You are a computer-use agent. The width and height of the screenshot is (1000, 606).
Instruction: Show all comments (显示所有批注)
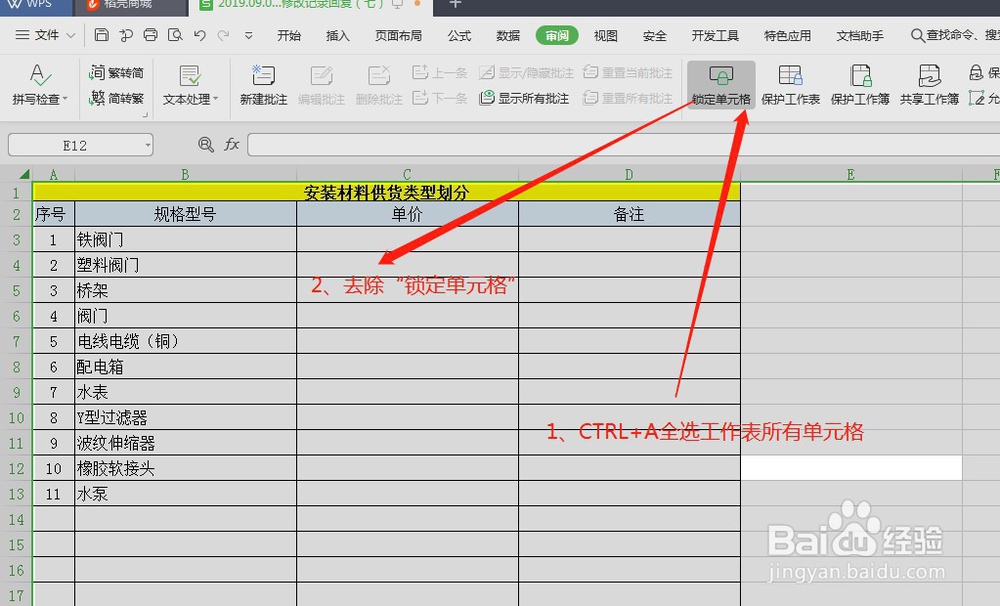pos(524,98)
